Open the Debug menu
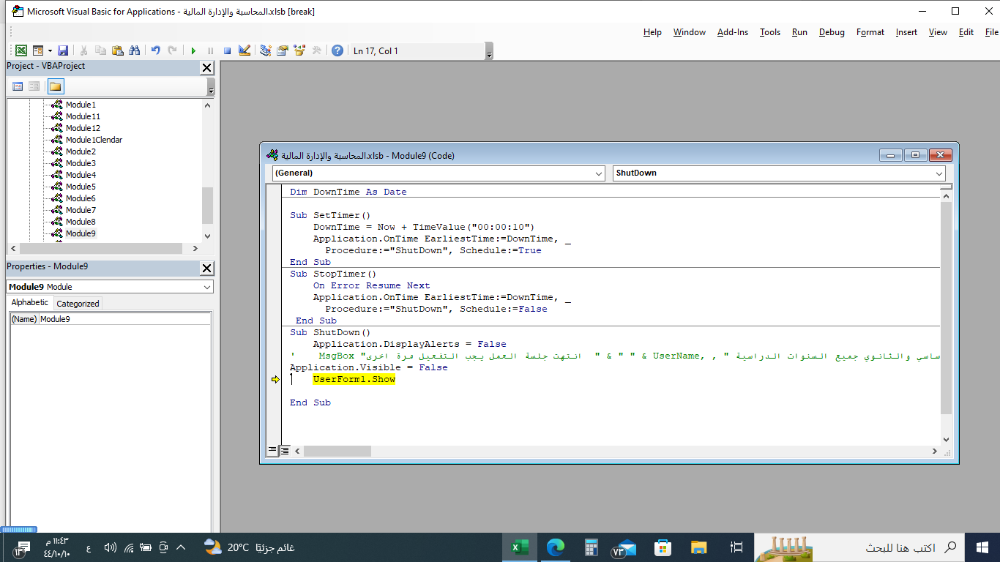This screenshot has width=1000, height=562. pos(831,32)
